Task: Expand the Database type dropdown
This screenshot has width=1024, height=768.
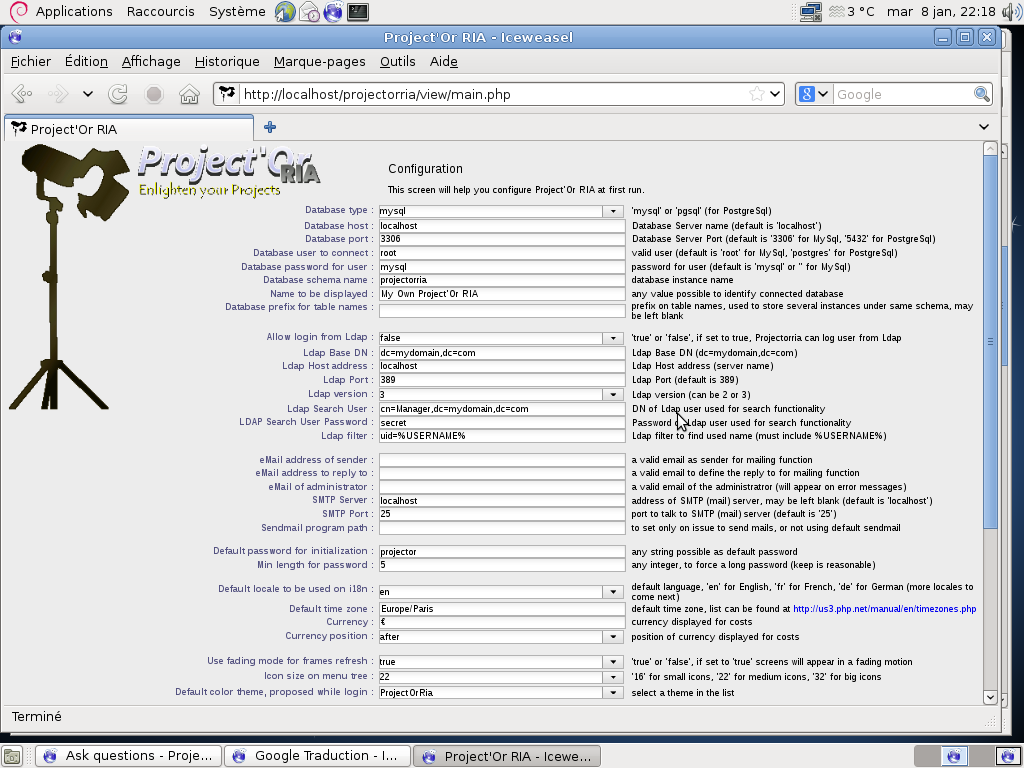Action: pyautogui.click(x=613, y=211)
